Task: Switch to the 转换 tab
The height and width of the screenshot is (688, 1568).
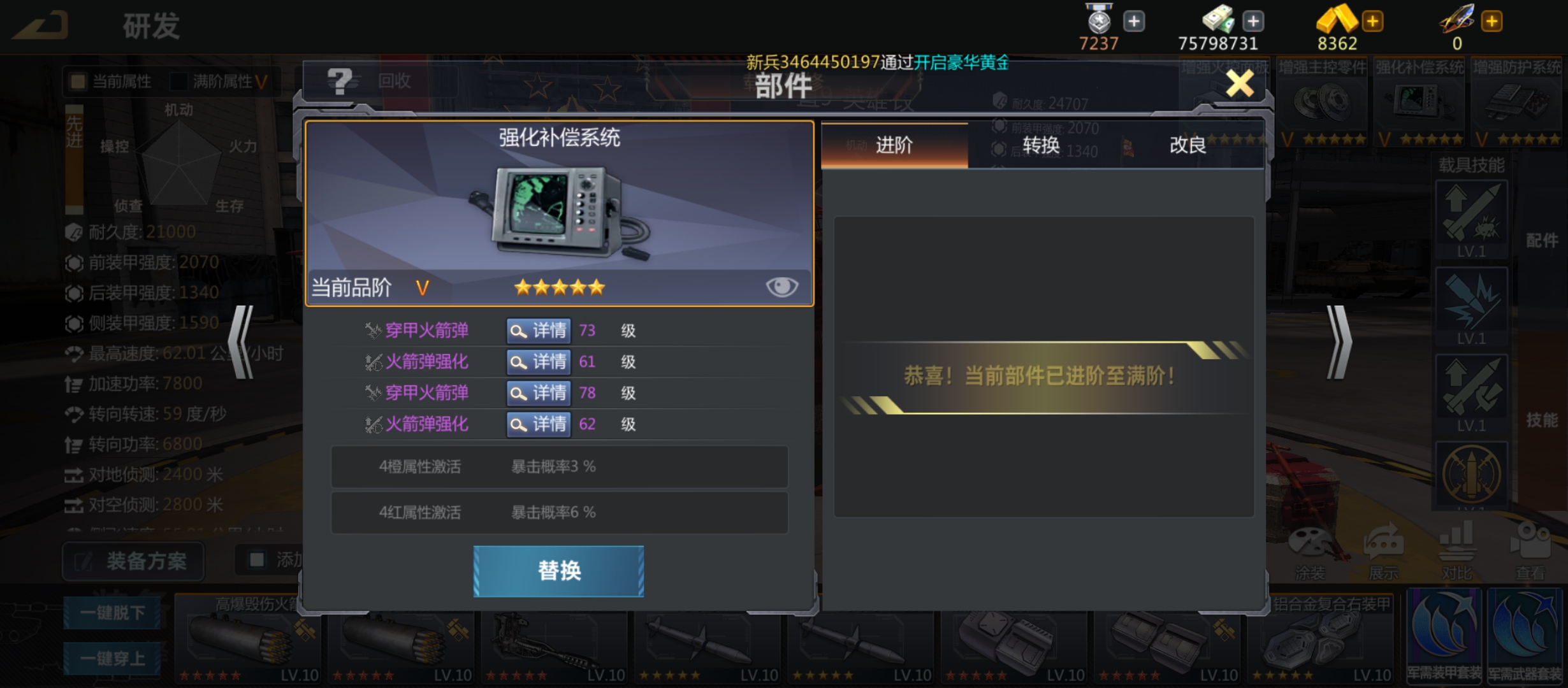Action: click(1041, 145)
